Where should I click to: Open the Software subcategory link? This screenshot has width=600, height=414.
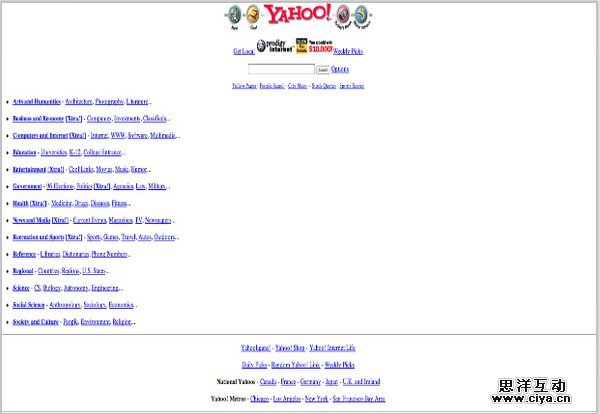pos(138,135)
